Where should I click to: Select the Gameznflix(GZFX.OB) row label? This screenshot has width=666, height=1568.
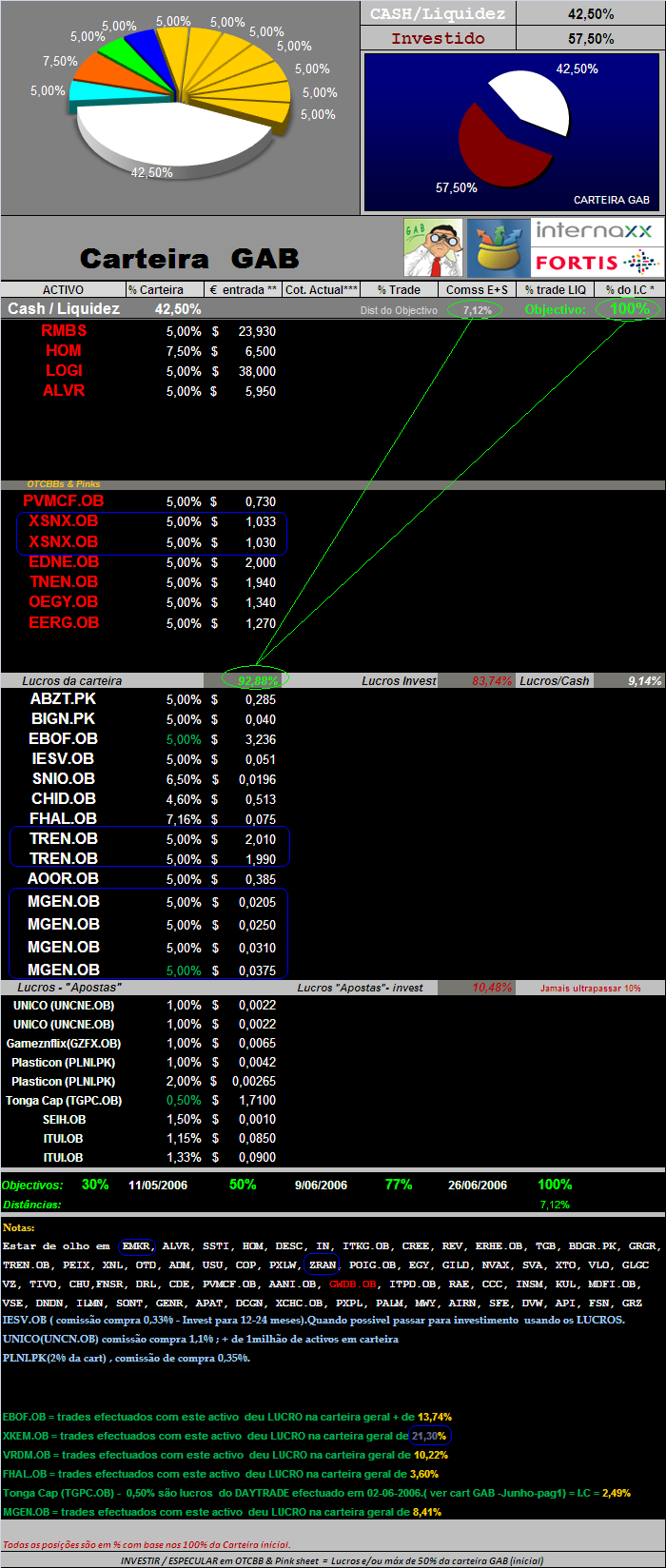point(64,1043)
